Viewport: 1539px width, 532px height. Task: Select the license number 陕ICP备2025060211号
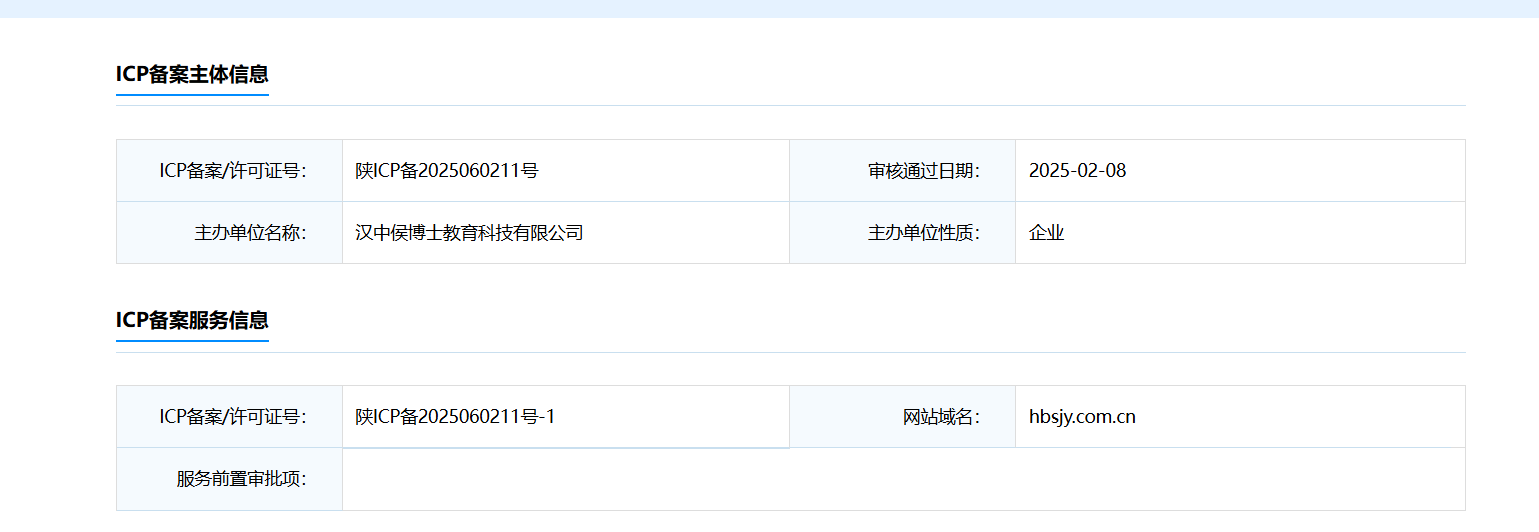coord(447,171)
